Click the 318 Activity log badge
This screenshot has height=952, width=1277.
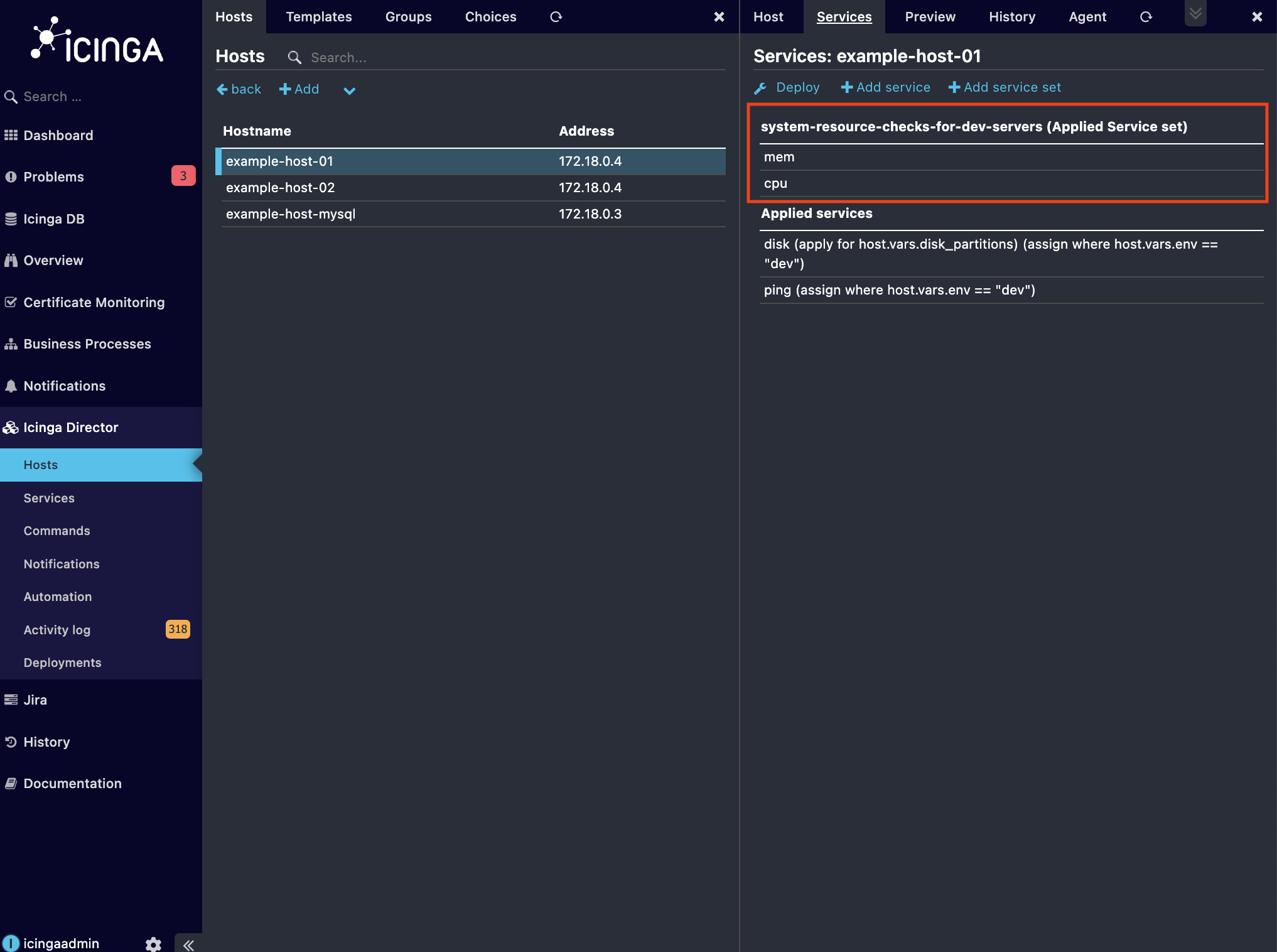tap(178, 629)
